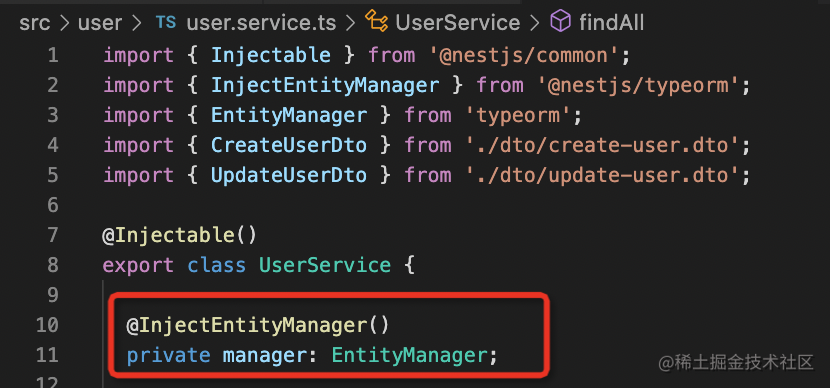Click the @Injectable() decorator on line 7

[179, 235]
